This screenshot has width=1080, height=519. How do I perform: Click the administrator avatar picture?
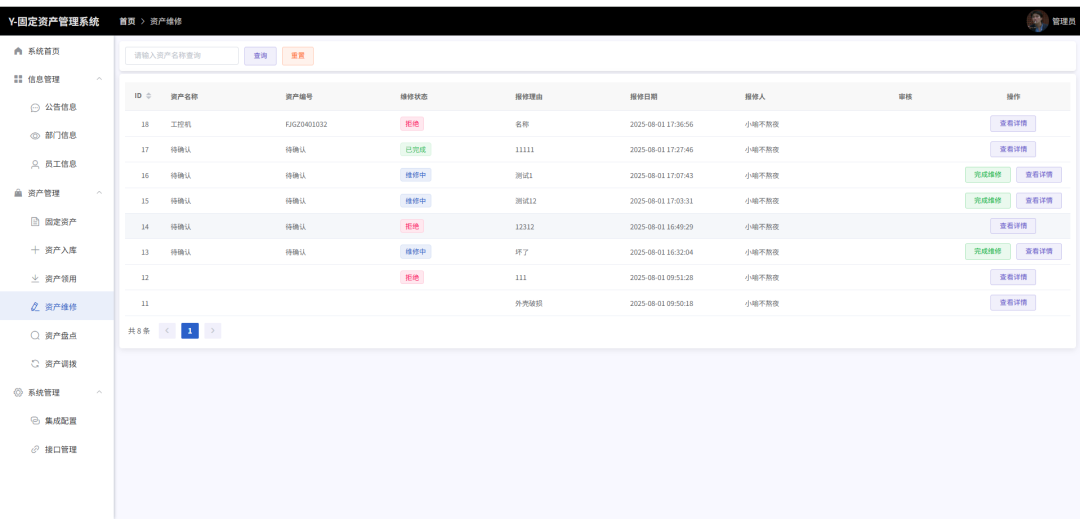tap(1037, 21)
